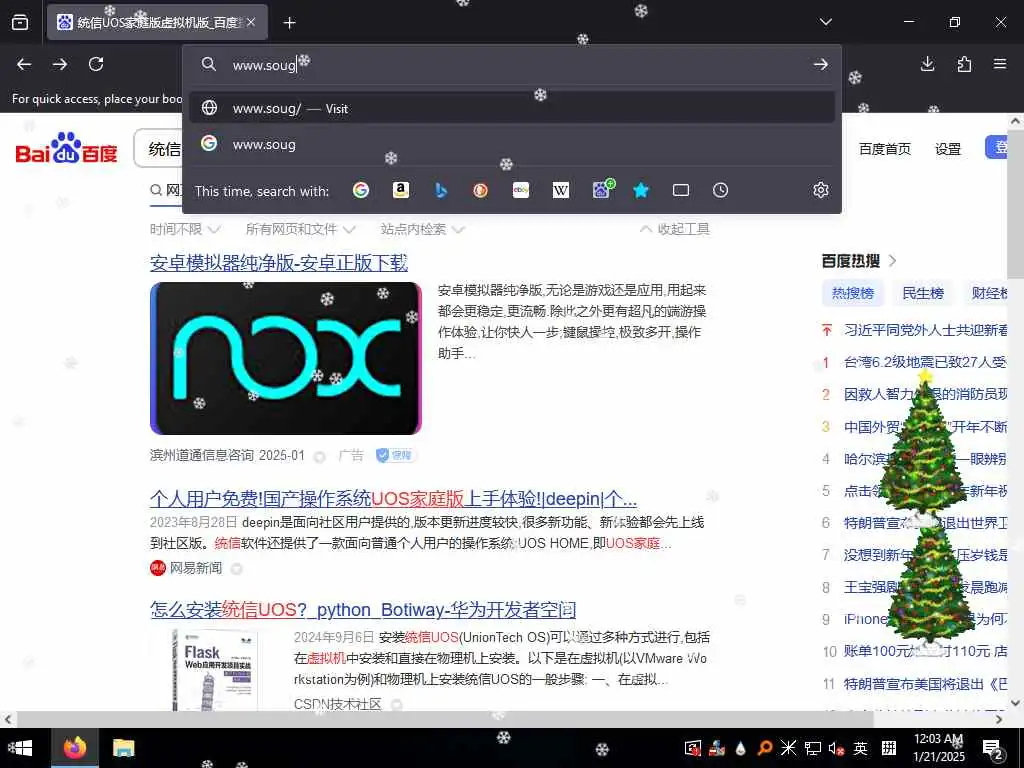
Task: Reload the current page
Action: [96, 64]
